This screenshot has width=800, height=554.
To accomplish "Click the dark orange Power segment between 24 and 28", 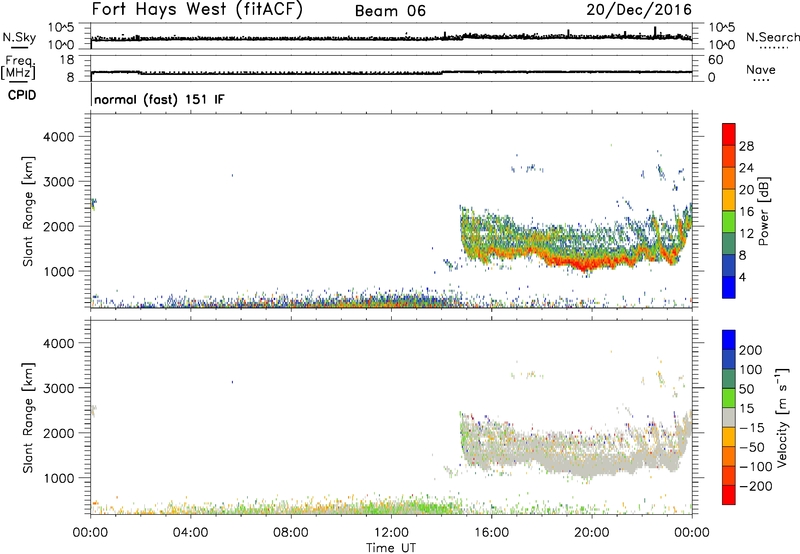I will click(x=729, y=156).
